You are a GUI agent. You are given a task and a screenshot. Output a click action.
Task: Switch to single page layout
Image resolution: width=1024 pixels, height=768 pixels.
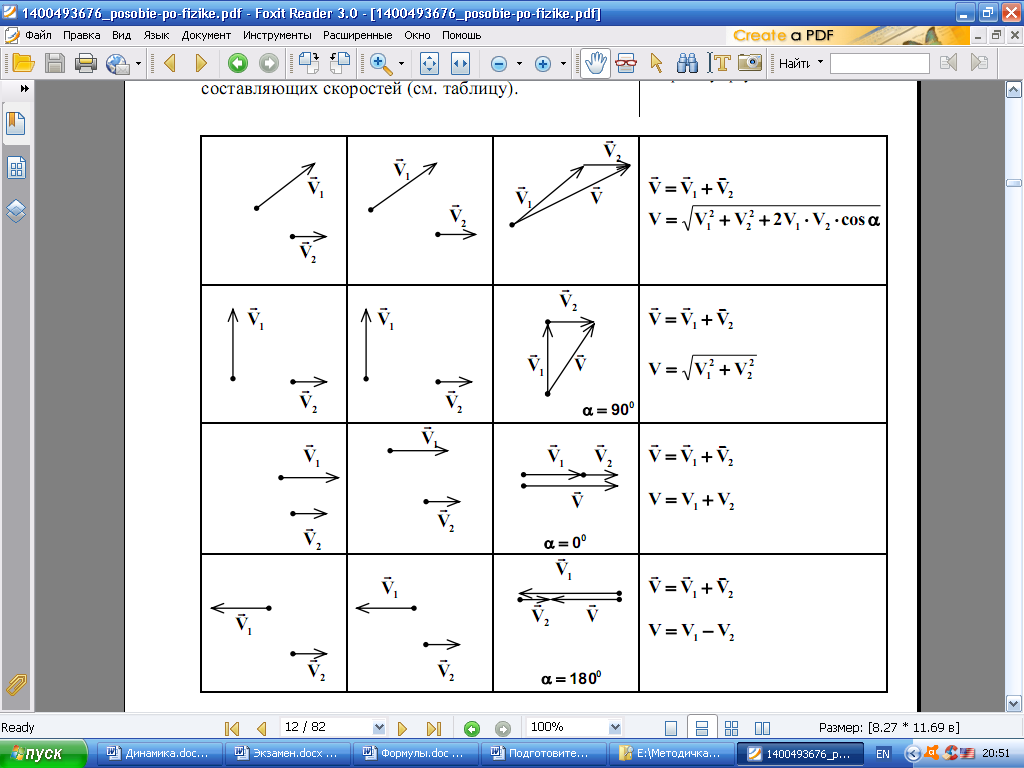click(671, 728)
